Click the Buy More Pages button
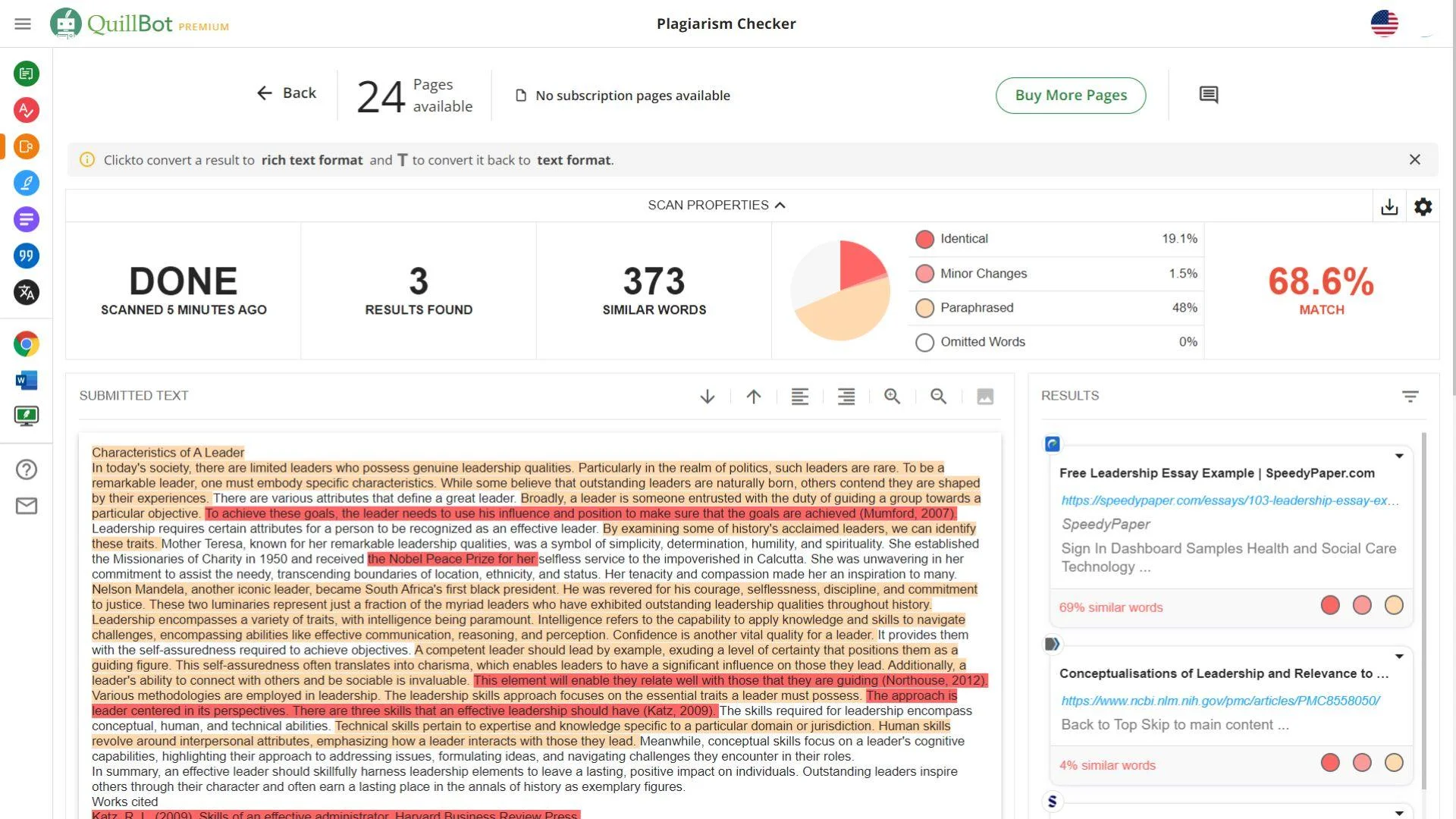 [1070, 95]
